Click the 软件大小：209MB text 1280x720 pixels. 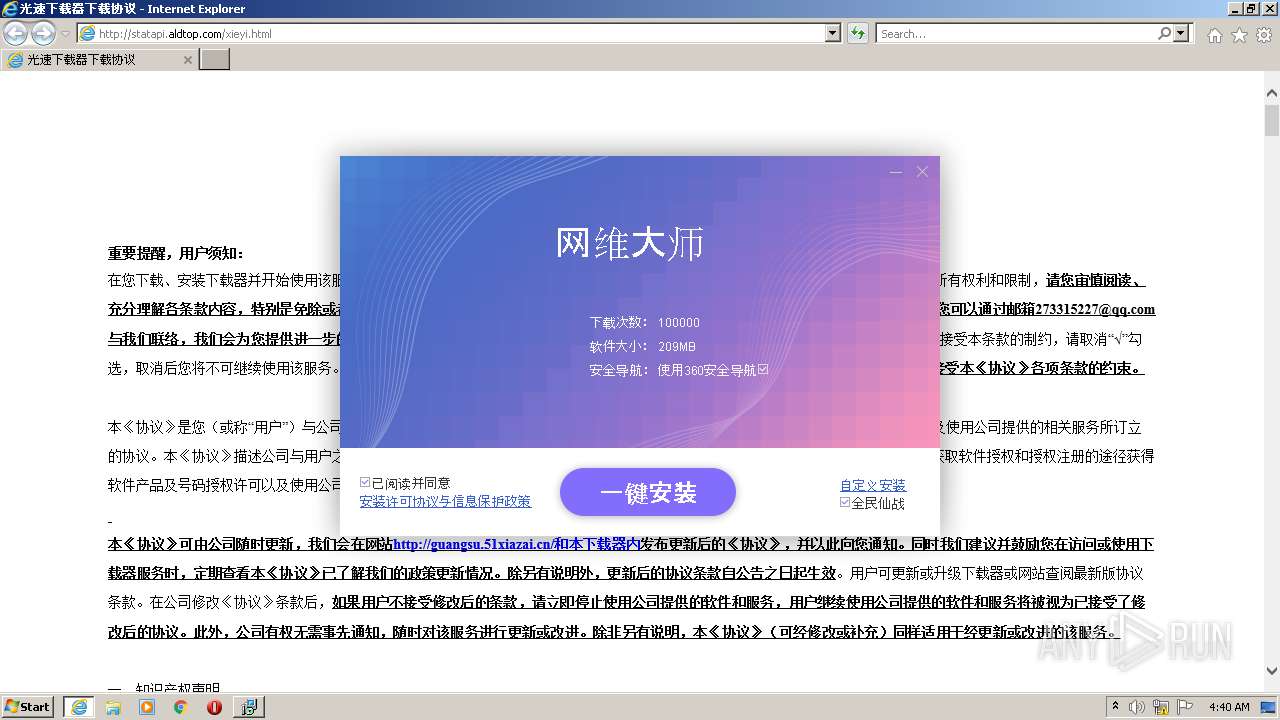coord(643,346)
